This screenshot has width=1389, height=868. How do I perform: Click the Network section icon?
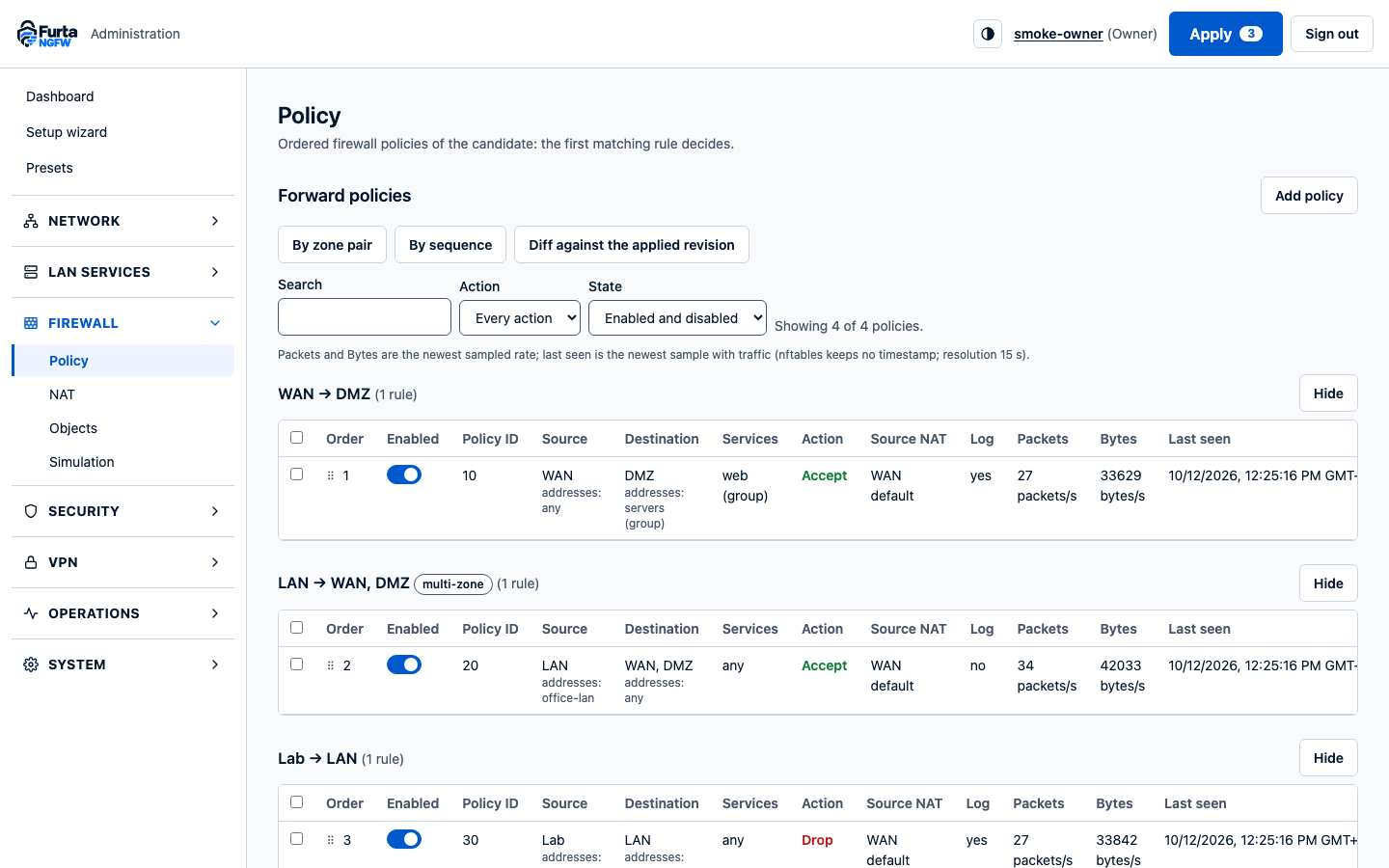[31, 221]
